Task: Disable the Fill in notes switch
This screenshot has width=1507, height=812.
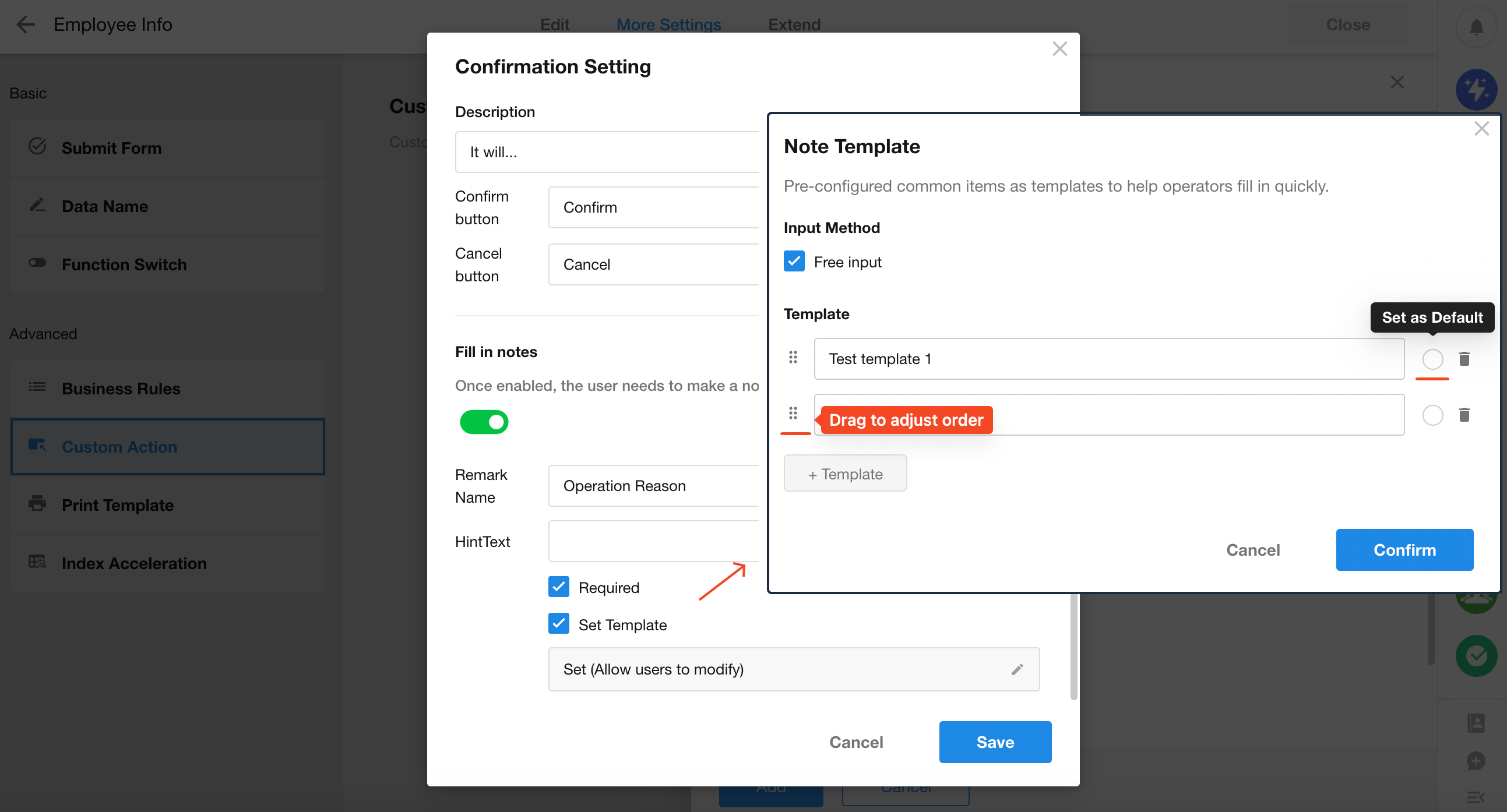Action: 484,422
